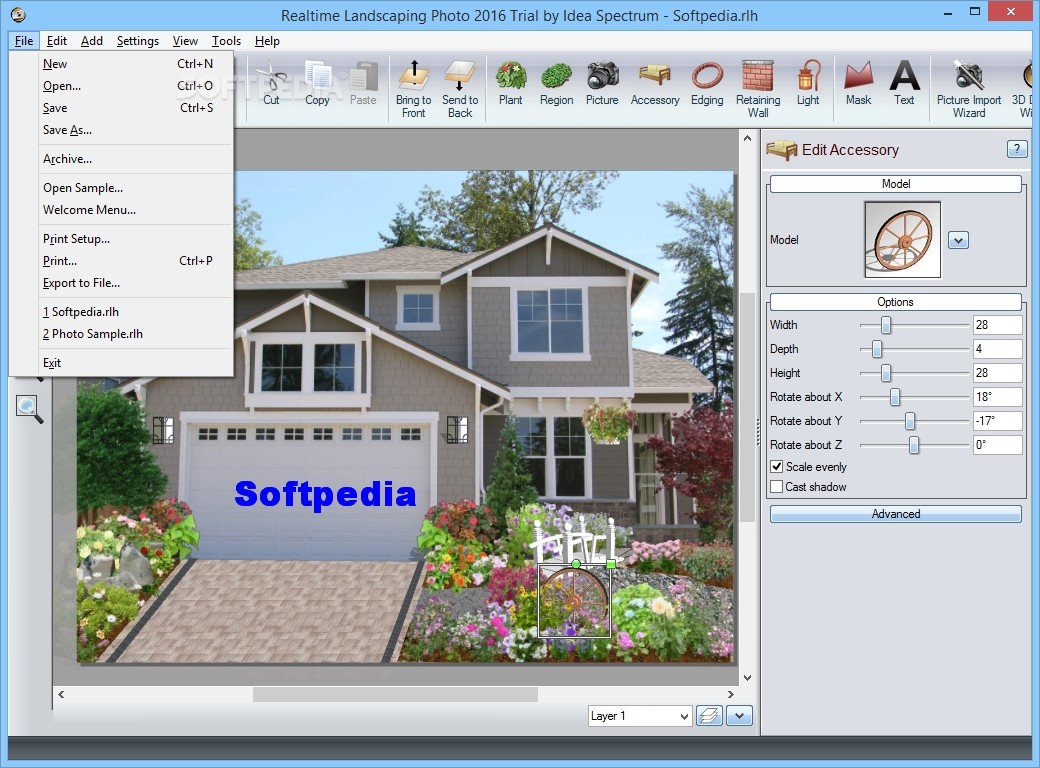
Task: Open recent file 1 Softpedia.rlh
Action: coord(121,312)
